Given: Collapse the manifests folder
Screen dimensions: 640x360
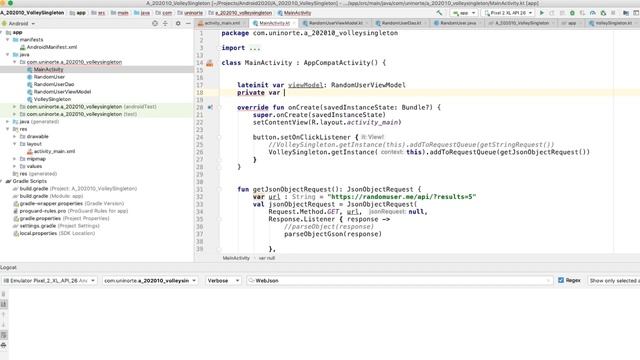Looking at the screenshot, I should pos(8,40).
